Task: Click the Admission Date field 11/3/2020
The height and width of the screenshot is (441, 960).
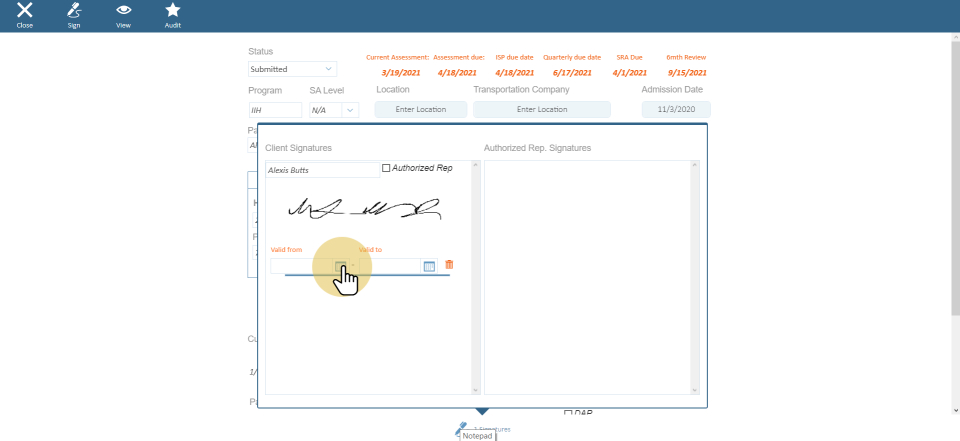Action: pyautogui.click(x=676, y=110)
